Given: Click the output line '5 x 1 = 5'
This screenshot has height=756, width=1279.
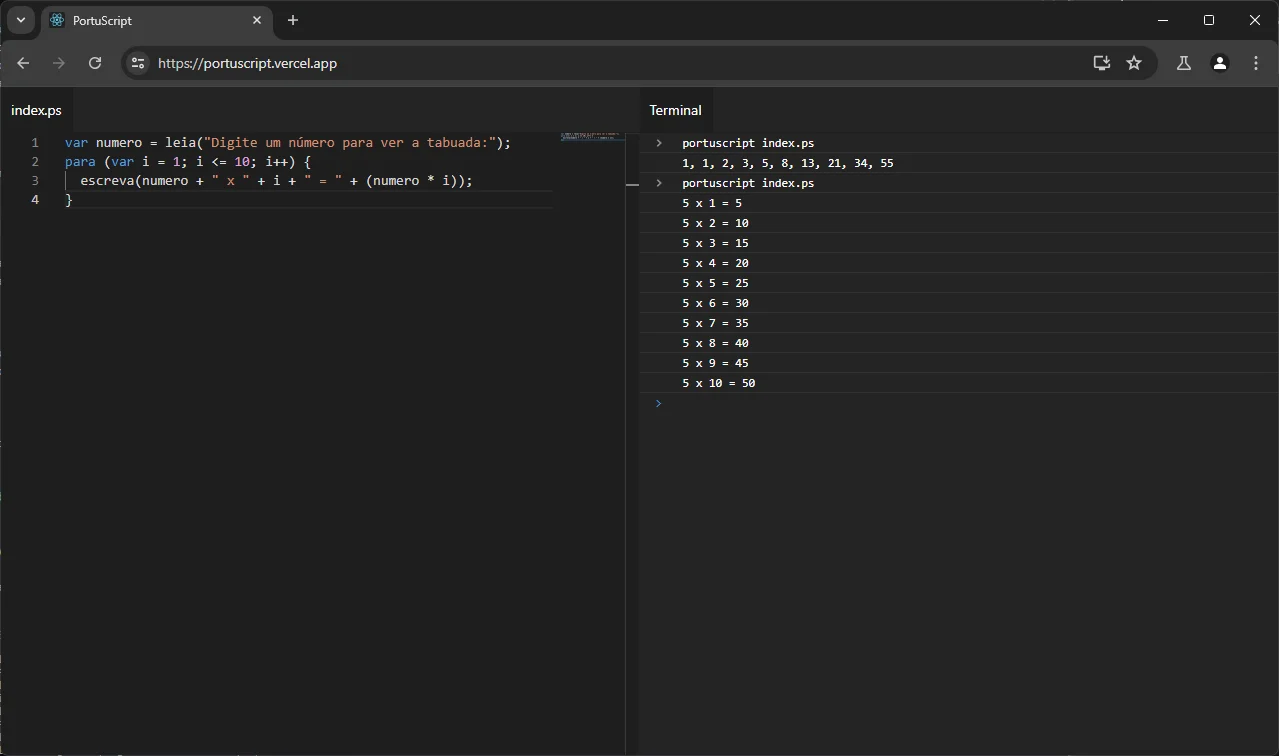Looking at the screenshot, I should 712,203.
